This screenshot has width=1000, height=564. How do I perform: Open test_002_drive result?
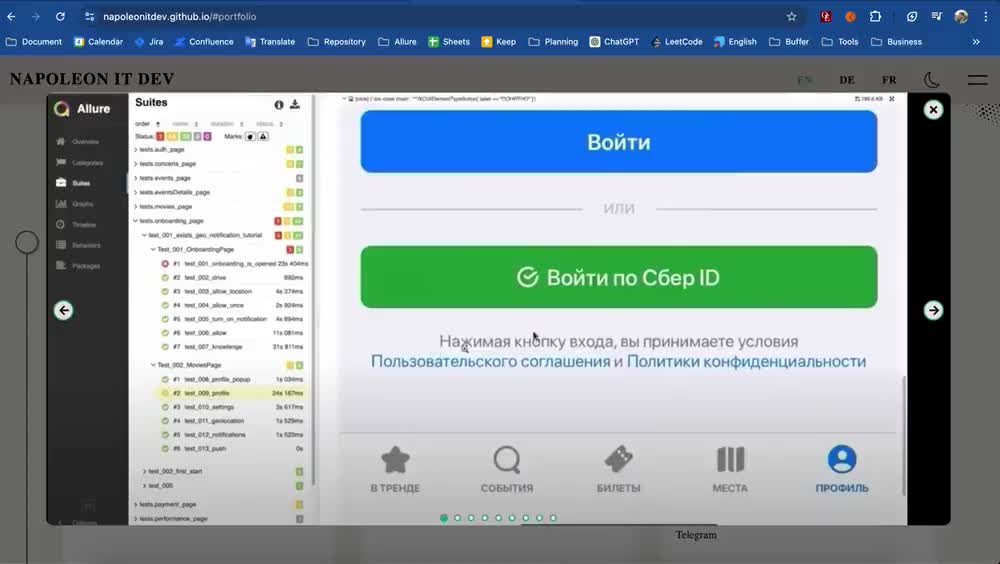click(232, 278)
